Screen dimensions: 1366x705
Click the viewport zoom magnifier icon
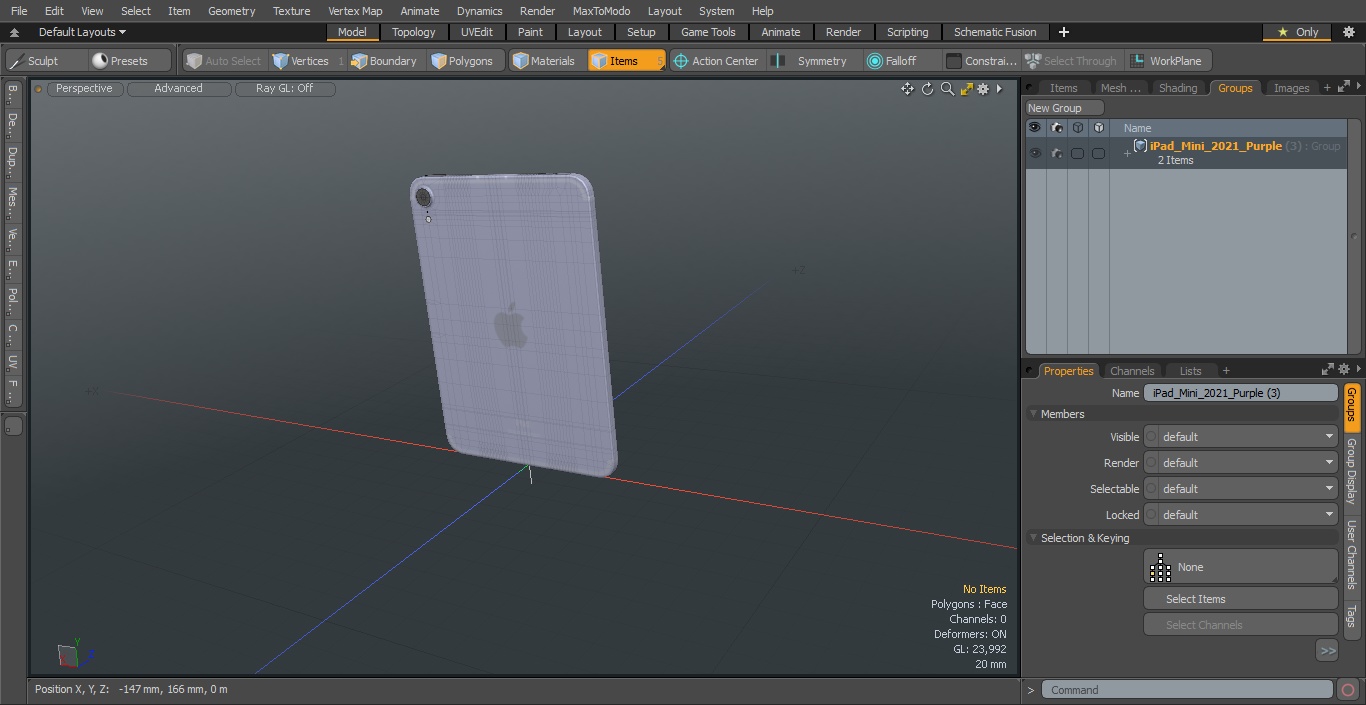[x=947, y=89]
